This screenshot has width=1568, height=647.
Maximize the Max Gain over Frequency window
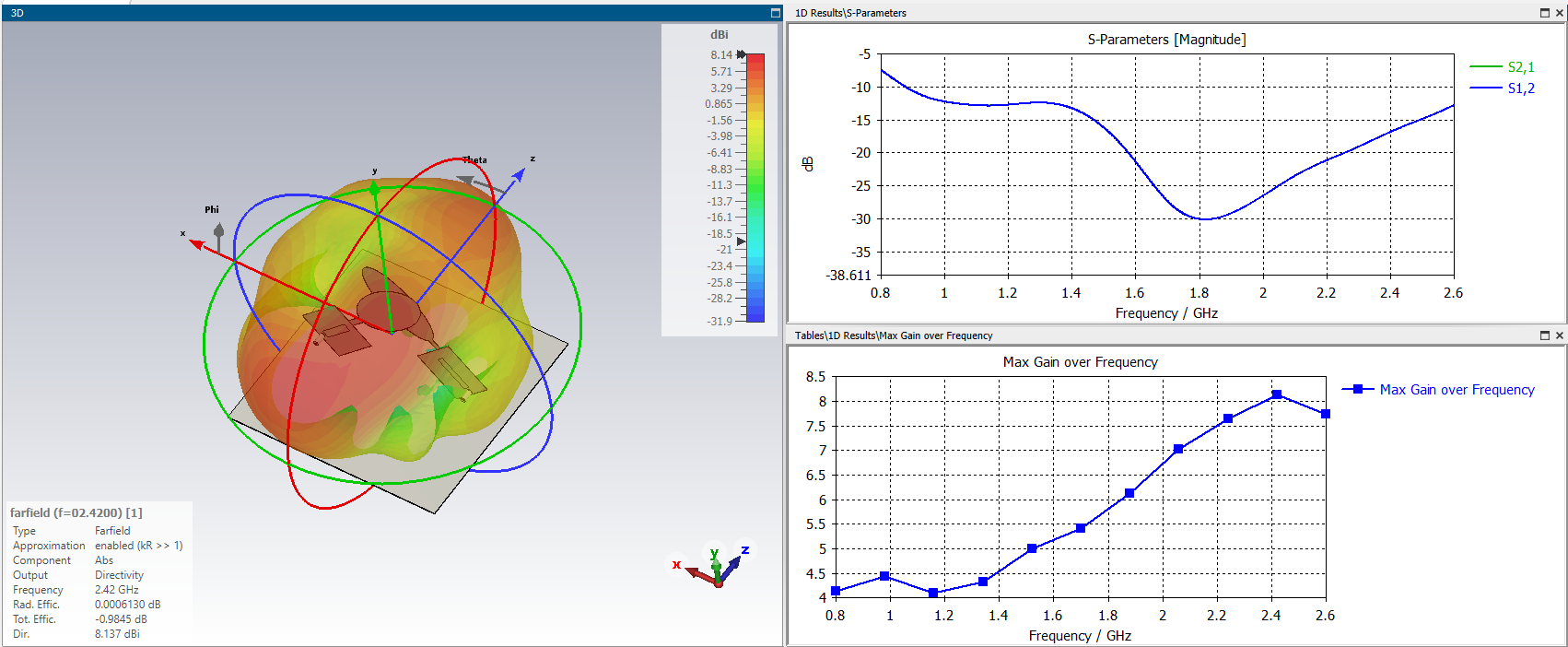point(1545,335)
